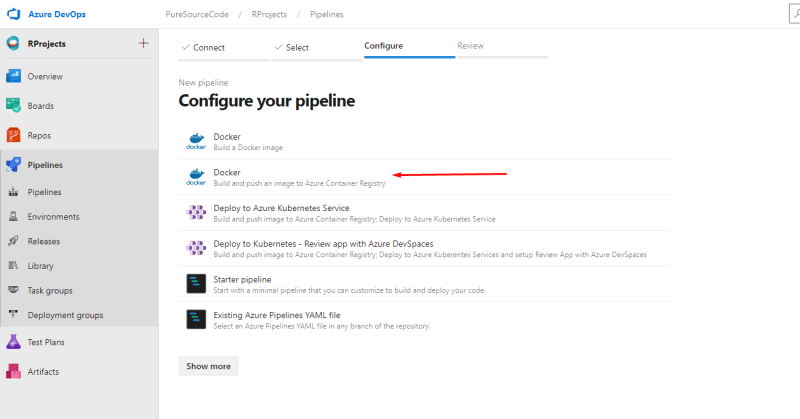
Task: Choose 'Build and push an image to Azure Container Registry'
Action: 424,177
